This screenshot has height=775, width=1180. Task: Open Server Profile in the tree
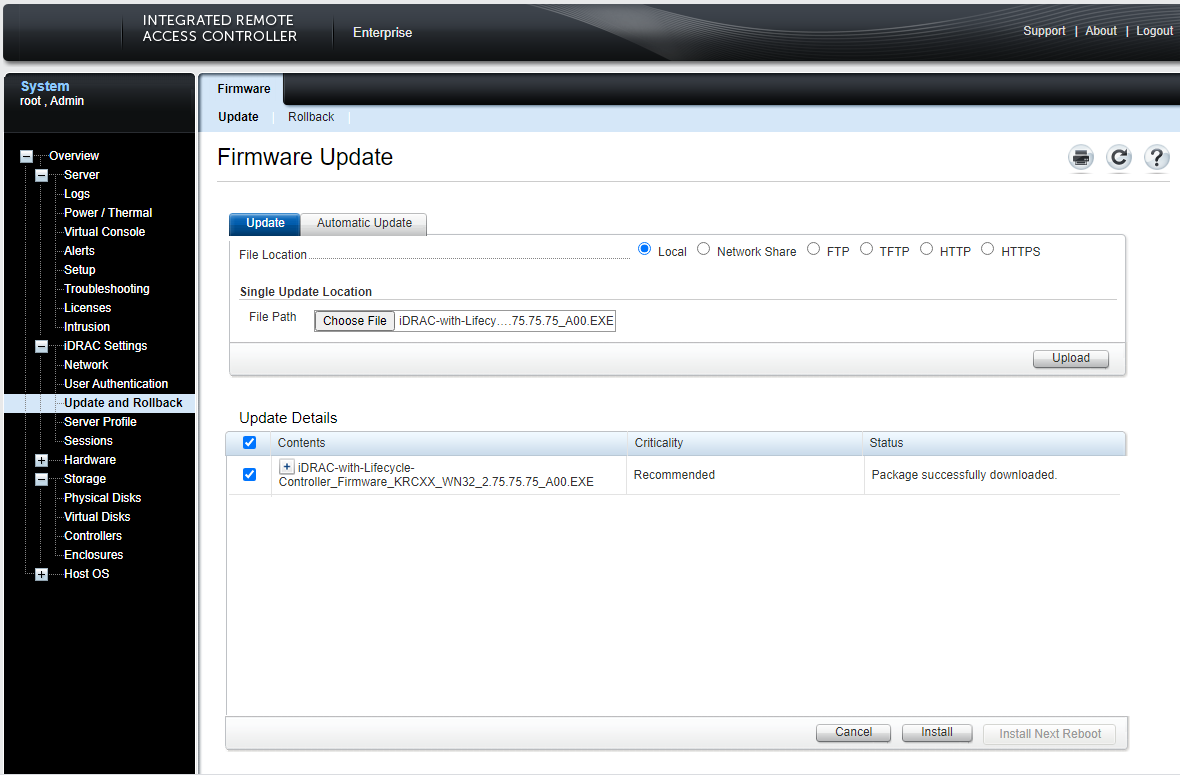coord(100,422)
